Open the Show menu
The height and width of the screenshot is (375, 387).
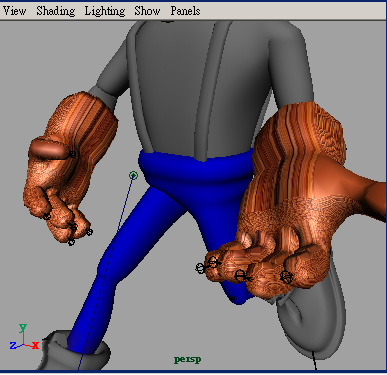click(x=147, y=11)
